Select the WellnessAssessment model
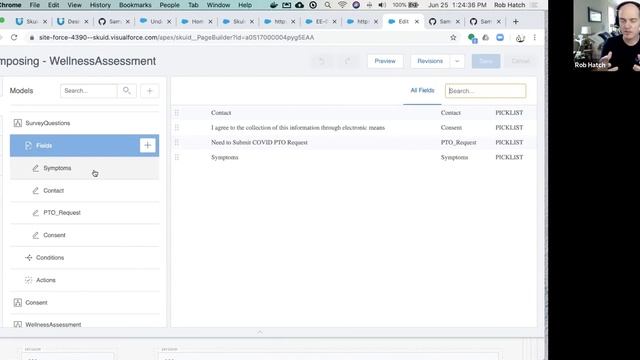This screenshot has width=640, height=360. coord(53,324)
